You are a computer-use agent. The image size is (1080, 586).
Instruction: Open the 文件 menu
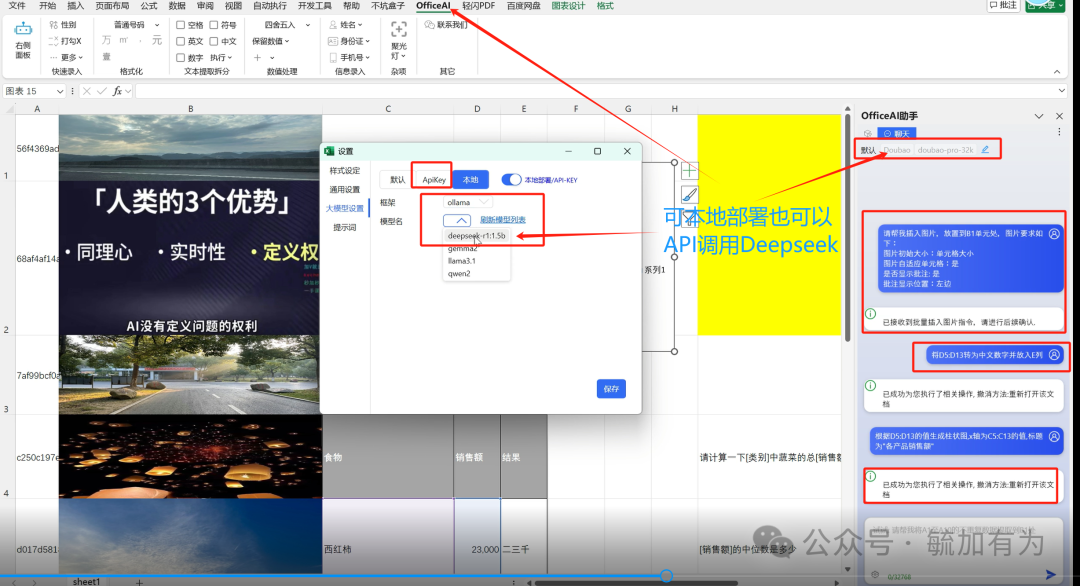click(17, 6)
